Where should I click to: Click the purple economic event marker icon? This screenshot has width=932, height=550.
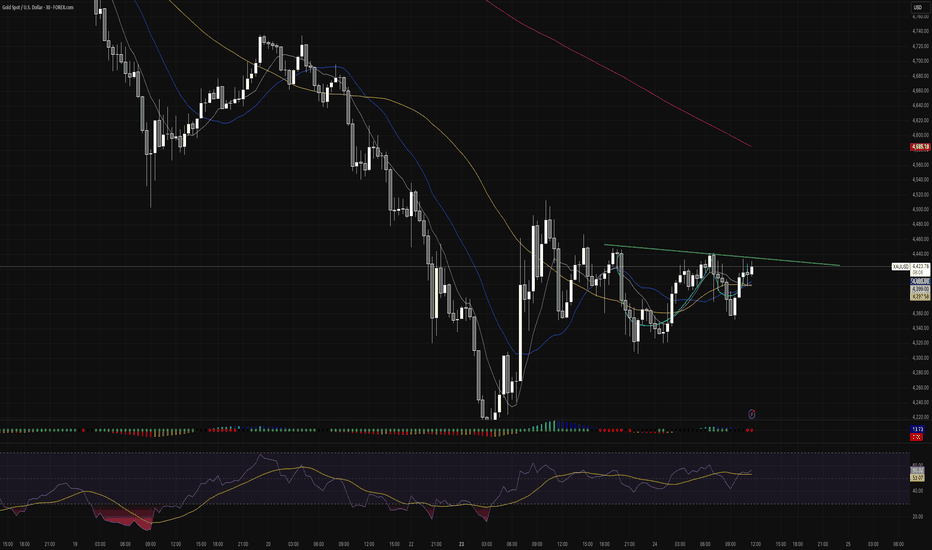click(x=752, y=412)
